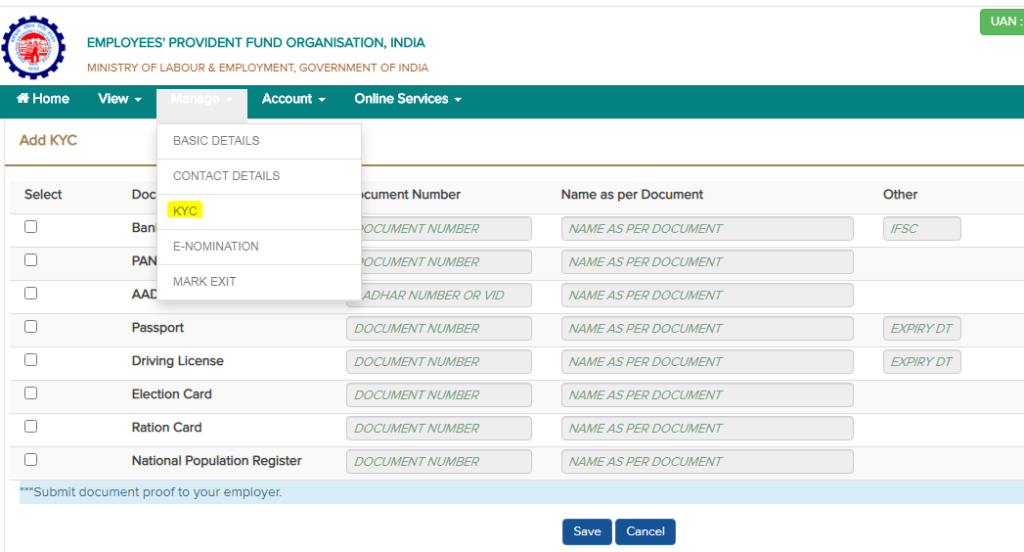This screenshot has width=1024, height=552.
Task: Click Passport document number field
Action: (x=439, y=329)
